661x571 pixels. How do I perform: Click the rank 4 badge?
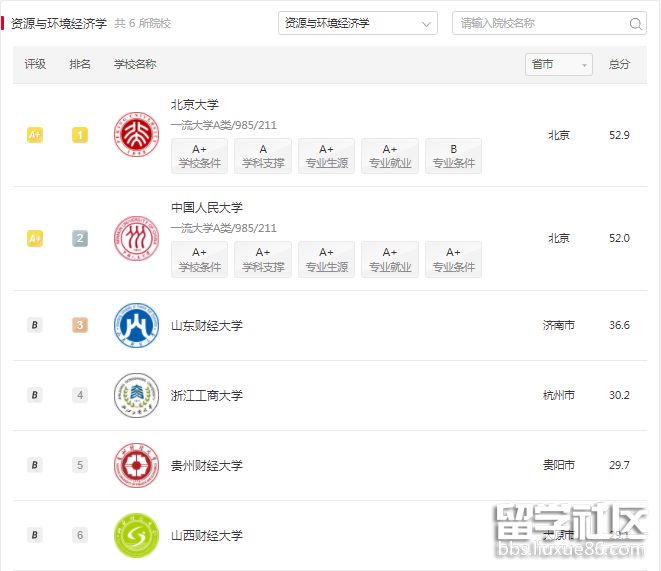pos(80,395)
